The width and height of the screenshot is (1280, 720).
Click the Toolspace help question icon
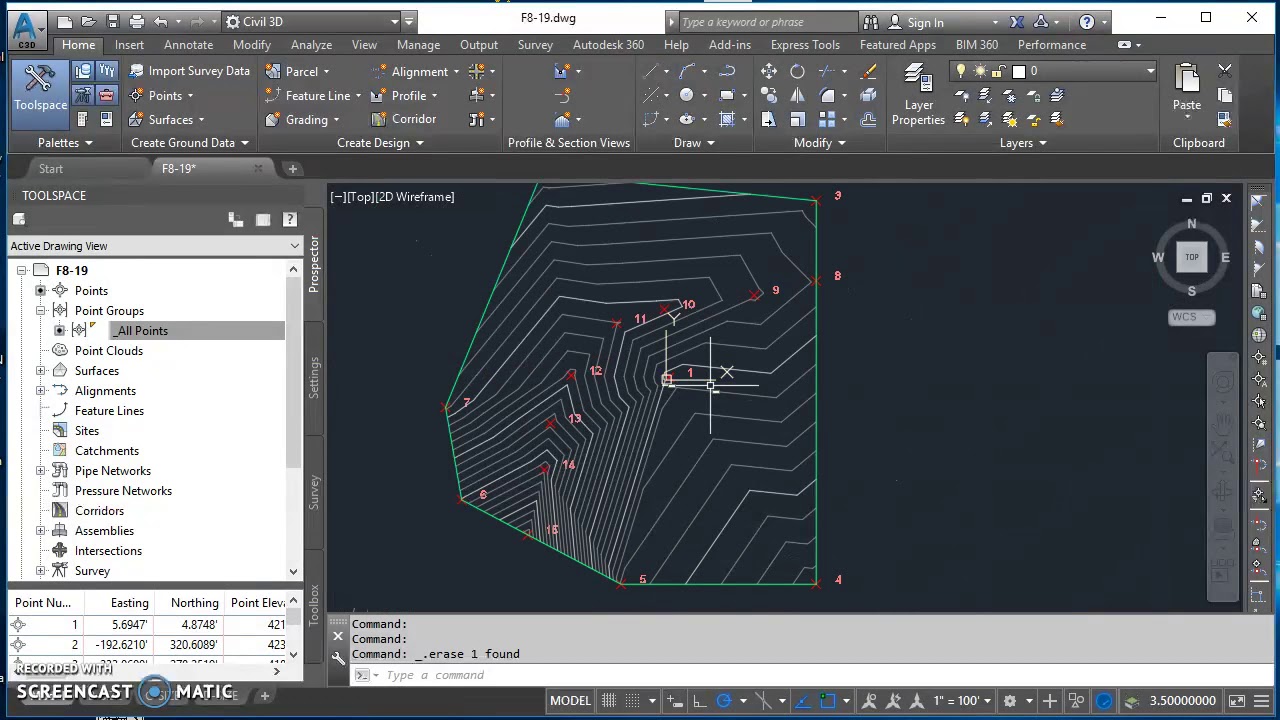[x=289, y=219]
